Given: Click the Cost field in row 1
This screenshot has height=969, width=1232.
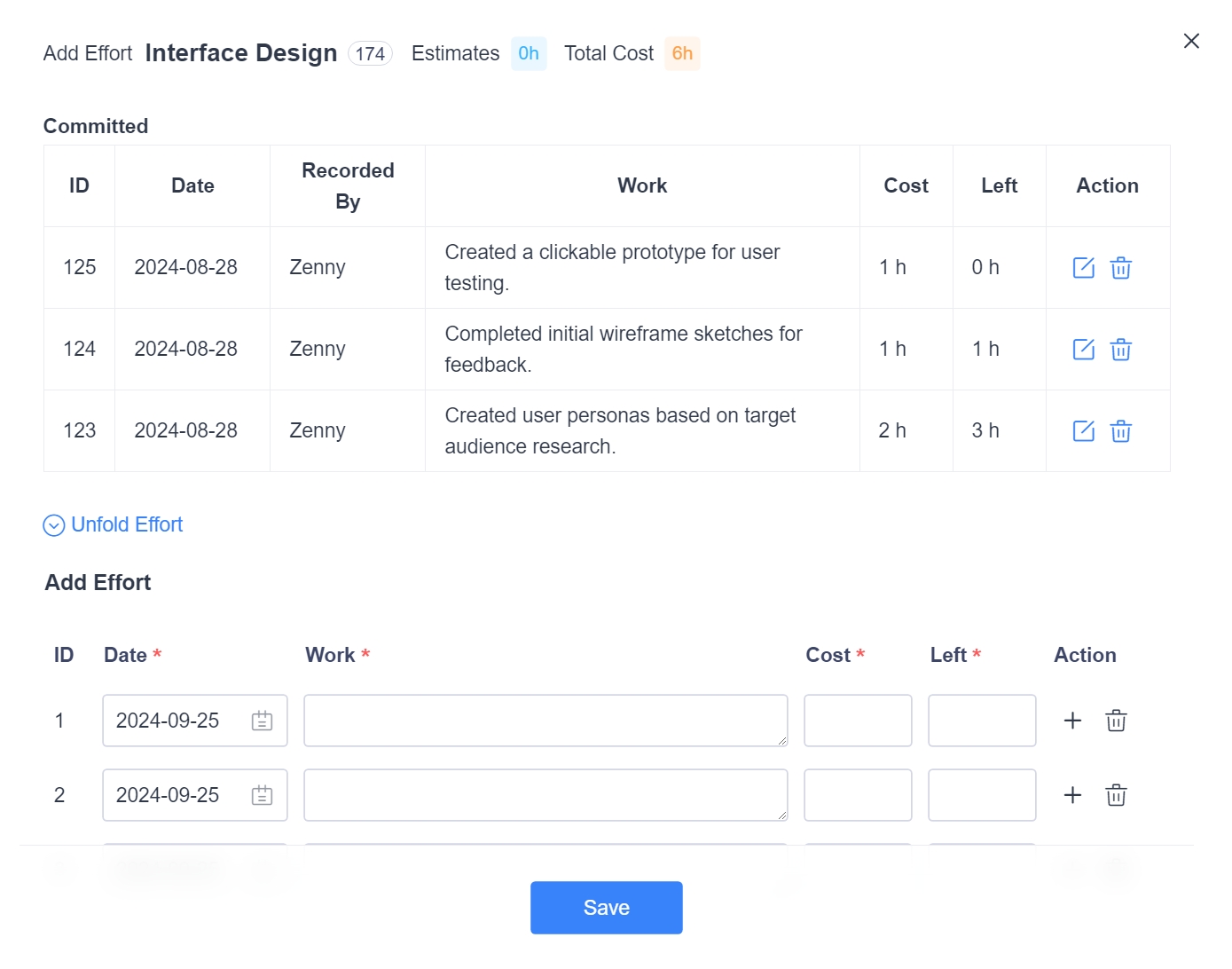Looking at the screenshot, I should point(858,721).
